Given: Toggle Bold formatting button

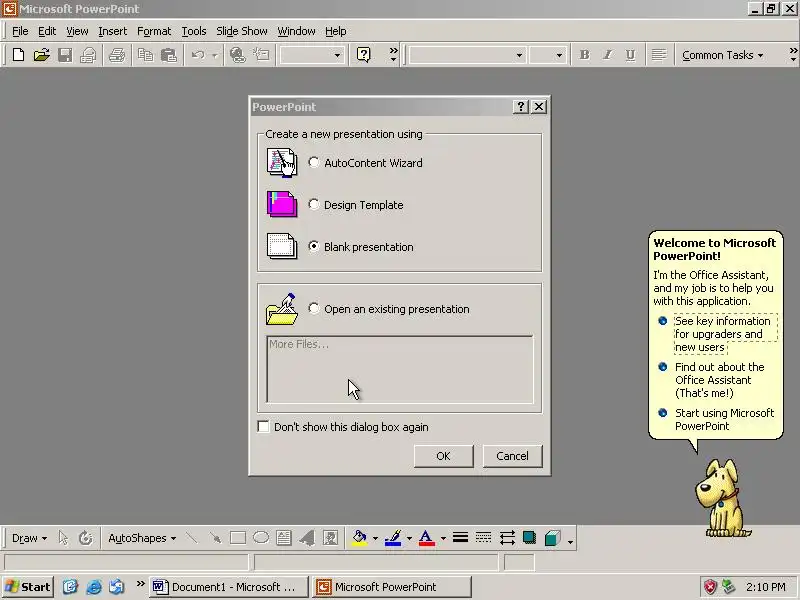Looking at the screenshot, I should coord(585,55).
